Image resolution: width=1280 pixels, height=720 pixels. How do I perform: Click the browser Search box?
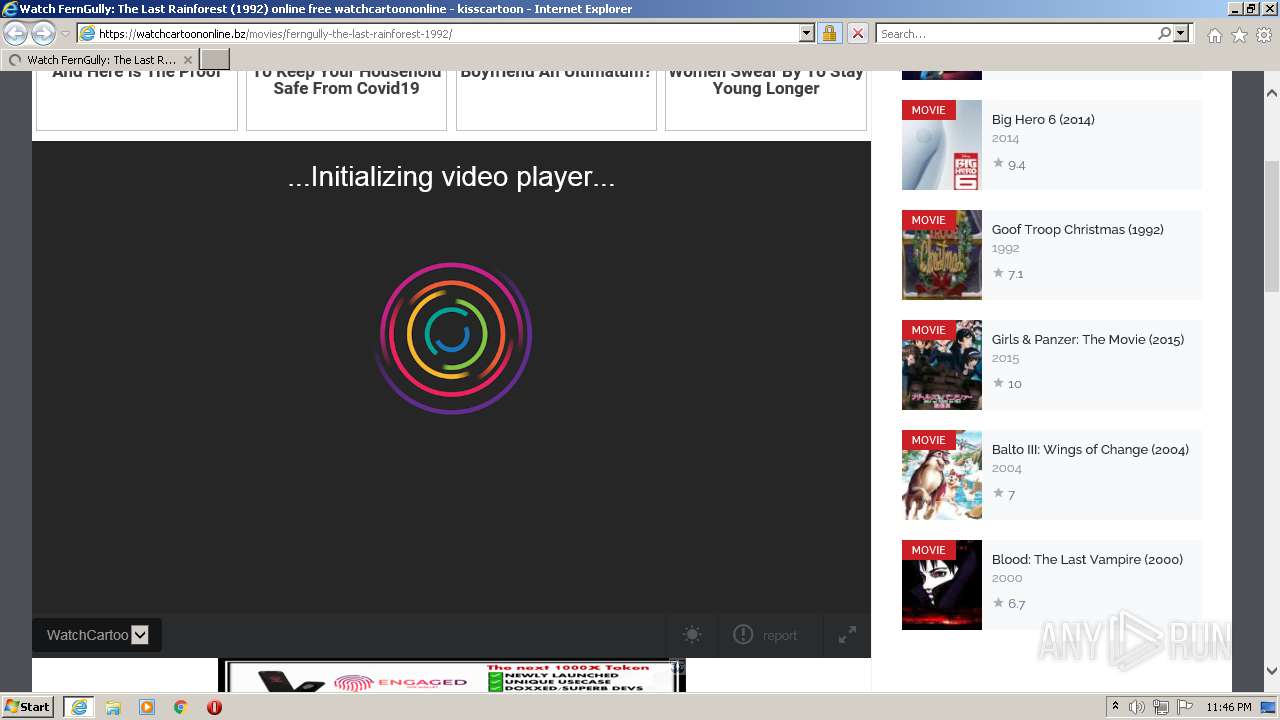point(1017,33)
